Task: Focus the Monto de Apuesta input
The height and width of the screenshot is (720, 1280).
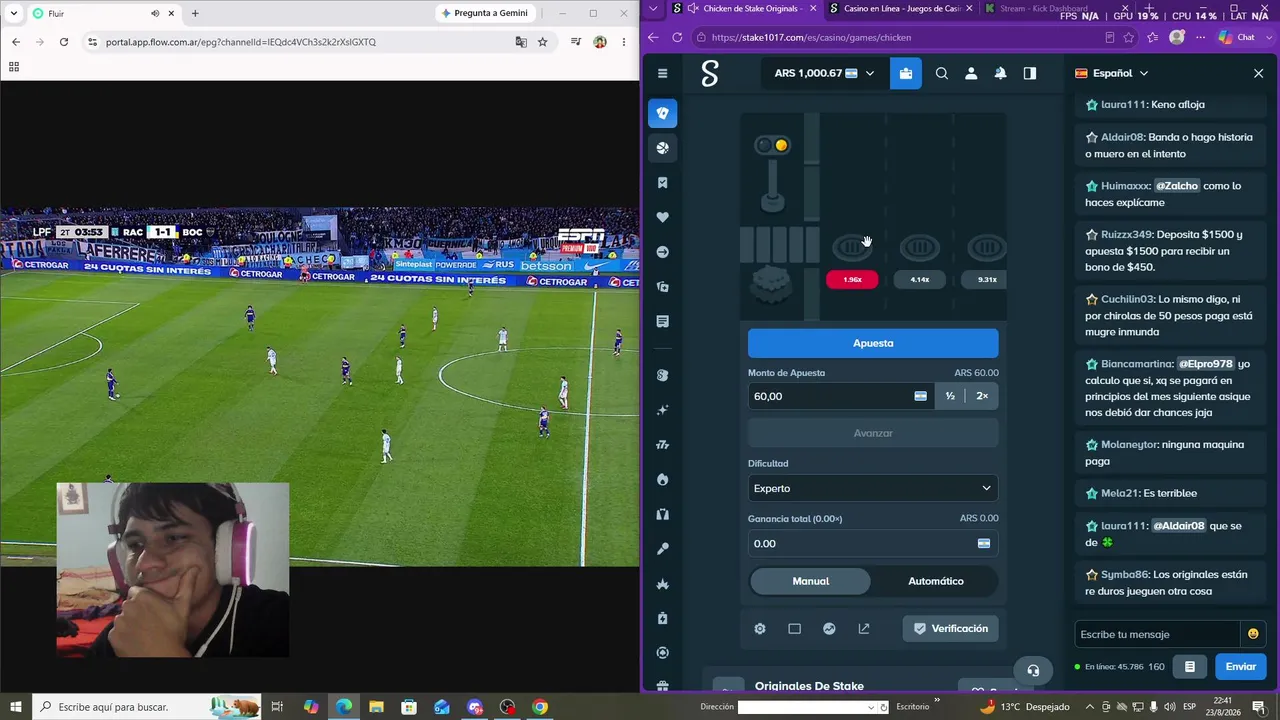Action: [840, 396]
